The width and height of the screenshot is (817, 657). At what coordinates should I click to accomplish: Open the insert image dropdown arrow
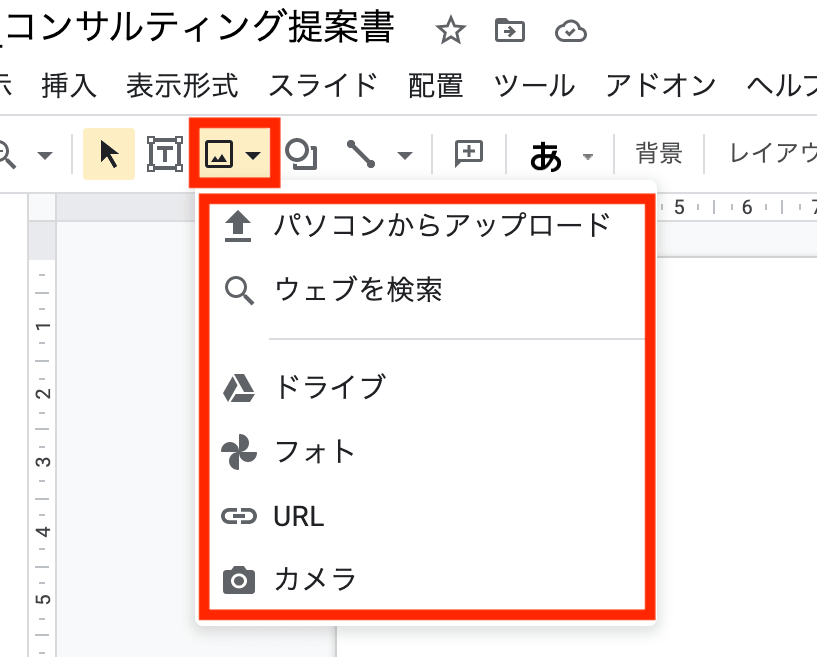(x=253, y=155)
